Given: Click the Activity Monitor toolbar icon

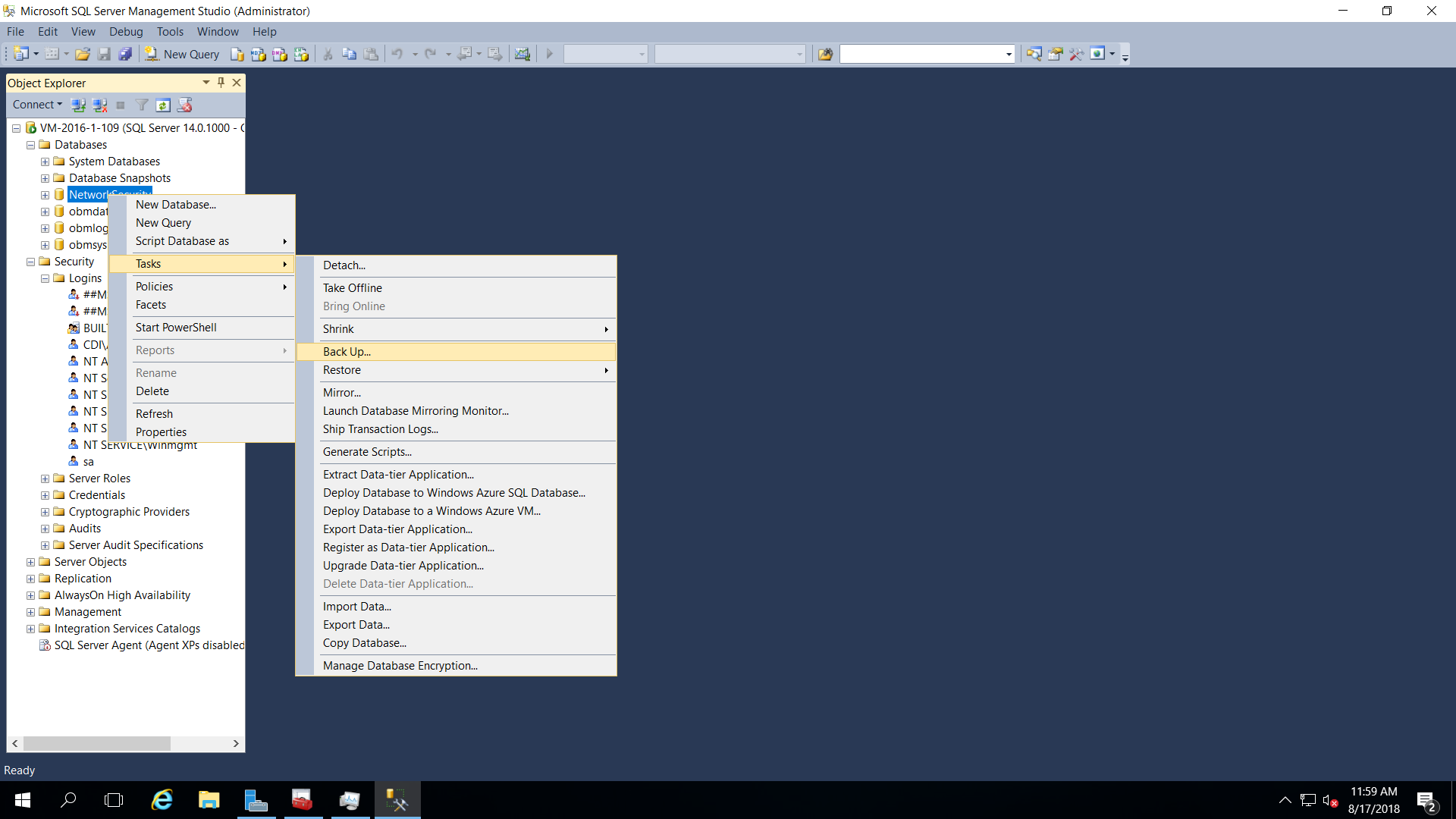Looking at the screenshot, I should pyautogui.click(x=522, y=54).
